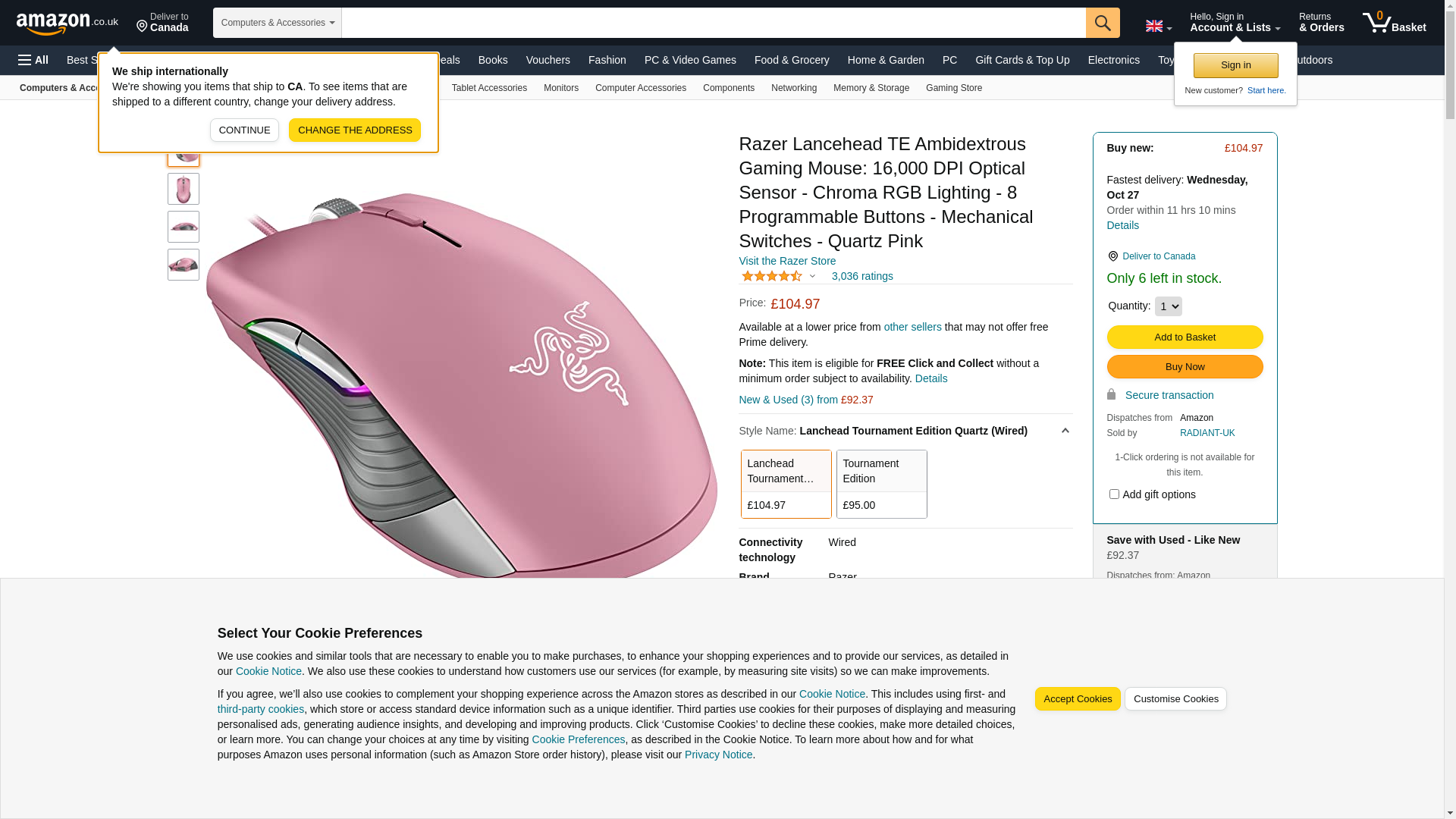
Task: Click into the search input field
Action: 714,23
